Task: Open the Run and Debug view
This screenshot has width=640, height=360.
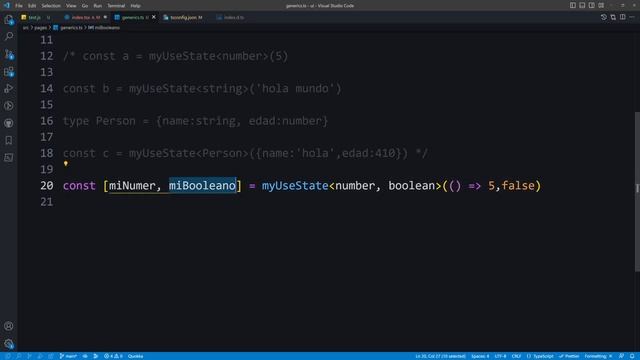Action: pyautogui.click(x=9, y=89)
